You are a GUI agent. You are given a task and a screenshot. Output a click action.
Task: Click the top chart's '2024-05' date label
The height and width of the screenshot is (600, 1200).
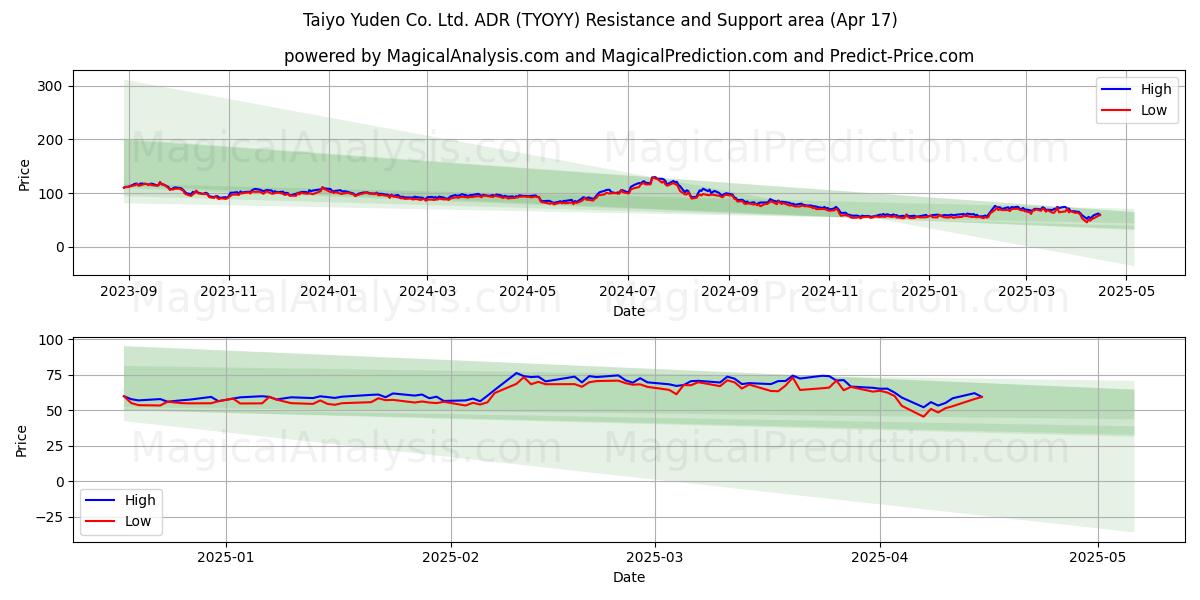[x=527, y=291]
